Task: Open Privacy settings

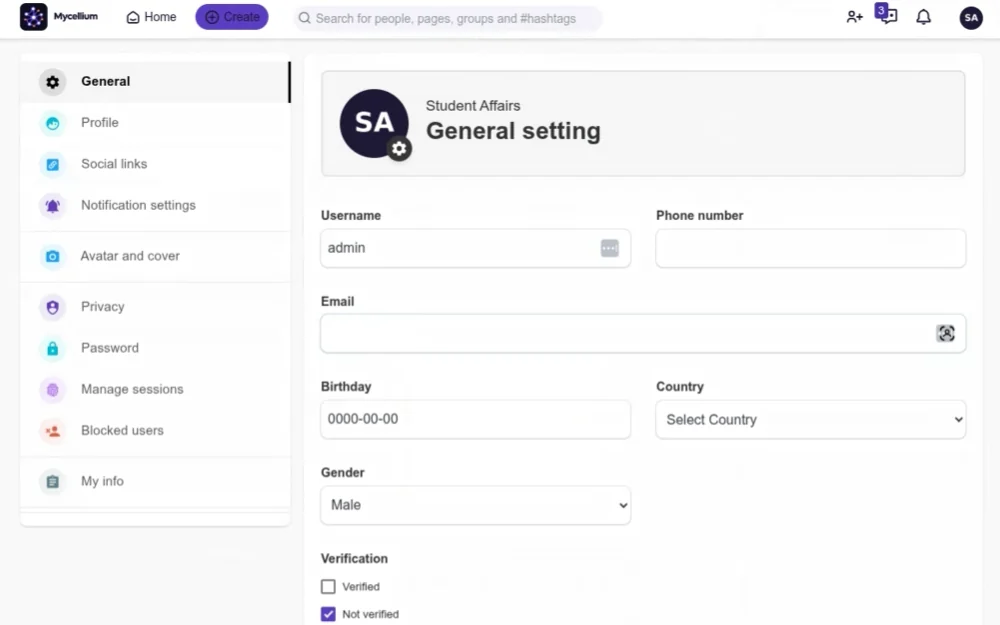Action: tap(155, 307)
